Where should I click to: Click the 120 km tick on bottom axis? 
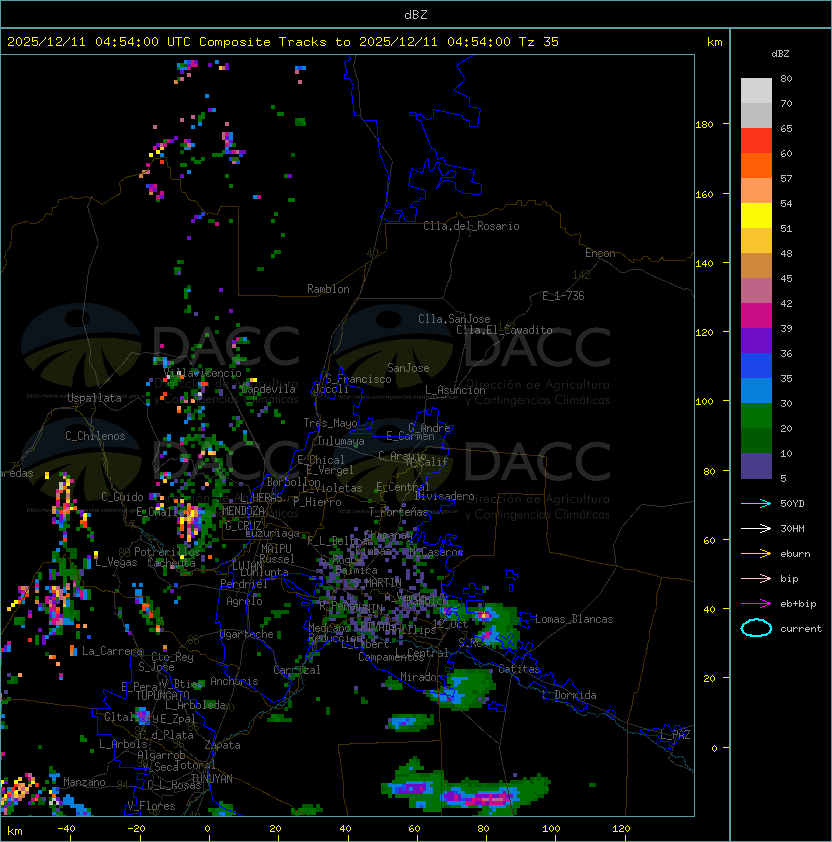pyautogui.click(x=621, y=829)
